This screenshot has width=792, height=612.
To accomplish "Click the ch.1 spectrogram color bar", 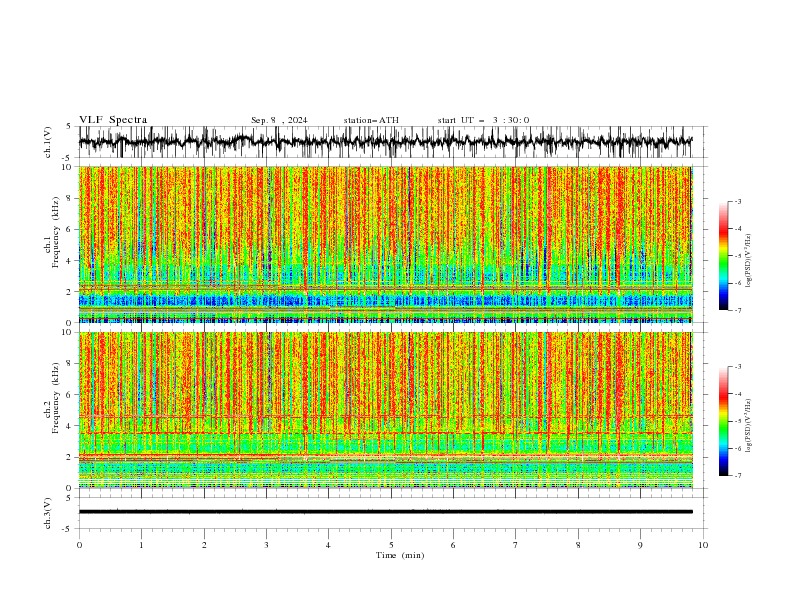I will 723,256.
